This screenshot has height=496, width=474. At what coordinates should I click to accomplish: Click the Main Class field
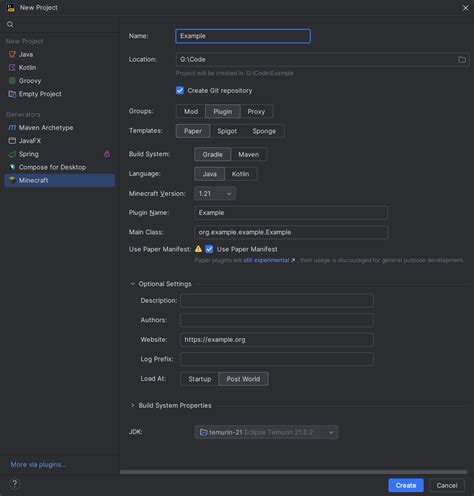coord(291,232)
